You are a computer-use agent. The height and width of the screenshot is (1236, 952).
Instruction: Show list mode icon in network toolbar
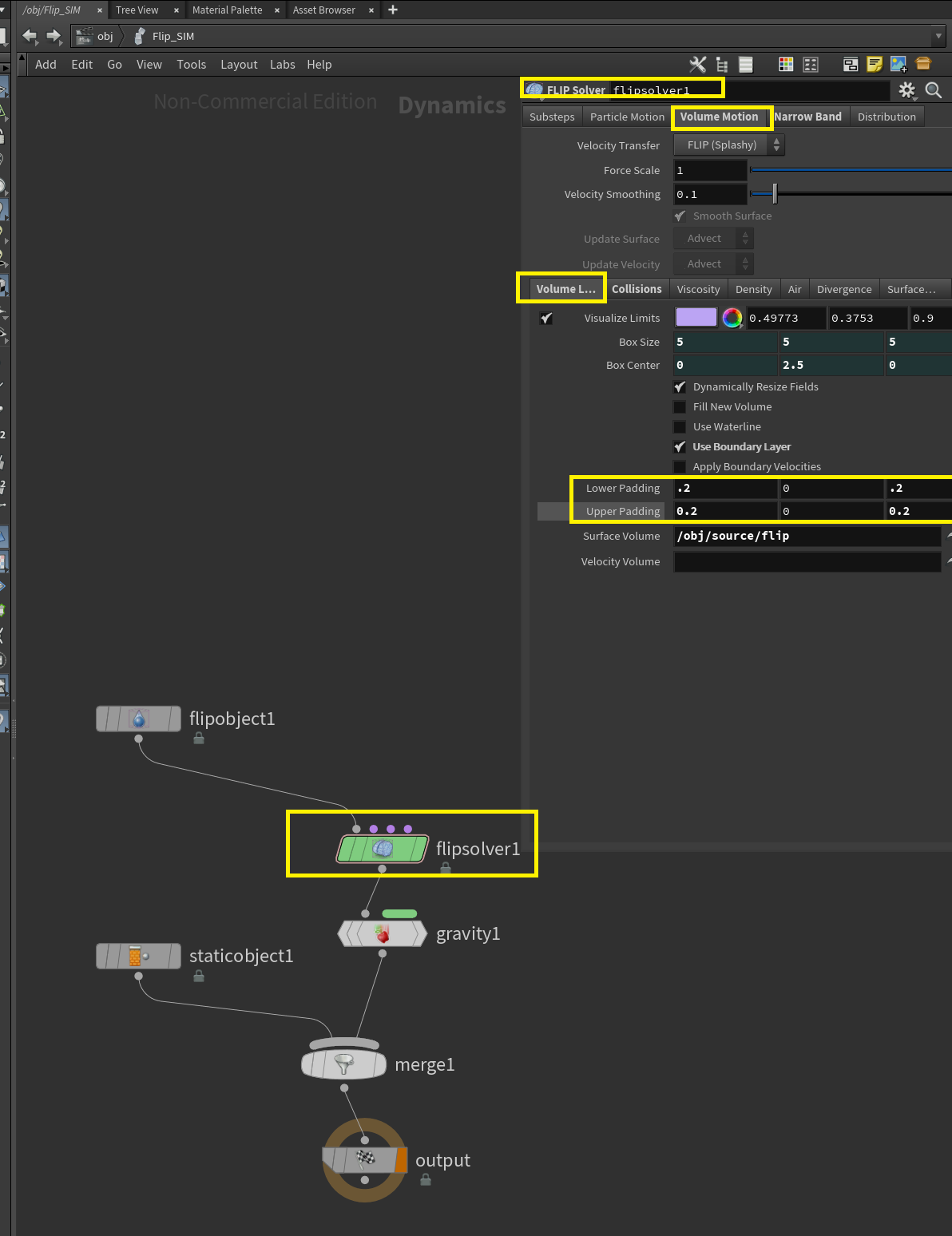click(x=746, y=65)
